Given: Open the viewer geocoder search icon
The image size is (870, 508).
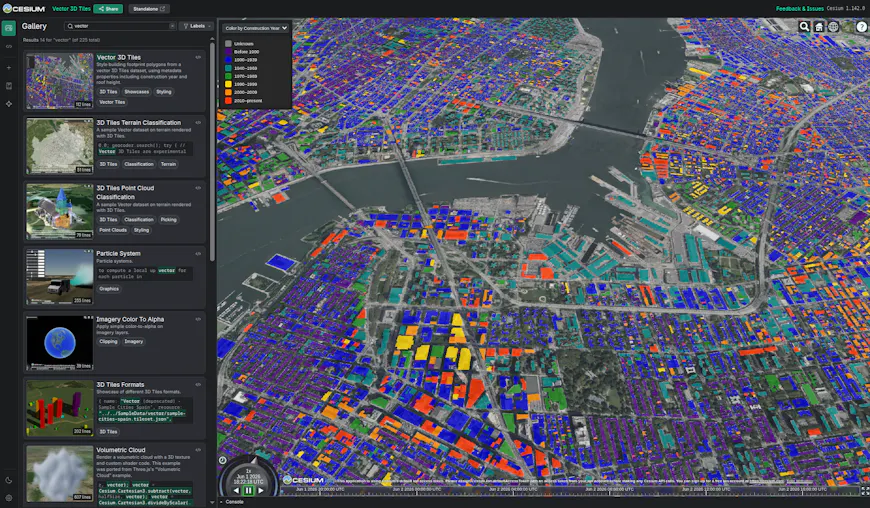Looking at the screenshot, I should (804, 27).
